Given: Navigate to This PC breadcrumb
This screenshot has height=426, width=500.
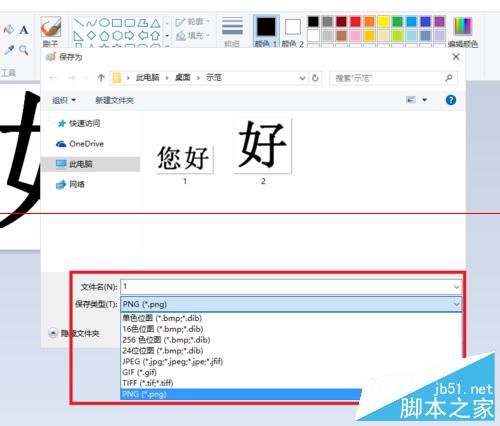Looking at the screenshot, I should [x=147, y=78].
